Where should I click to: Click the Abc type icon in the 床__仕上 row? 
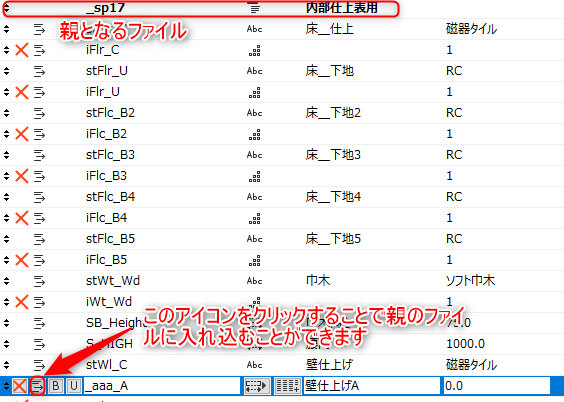tap(255, 29)
